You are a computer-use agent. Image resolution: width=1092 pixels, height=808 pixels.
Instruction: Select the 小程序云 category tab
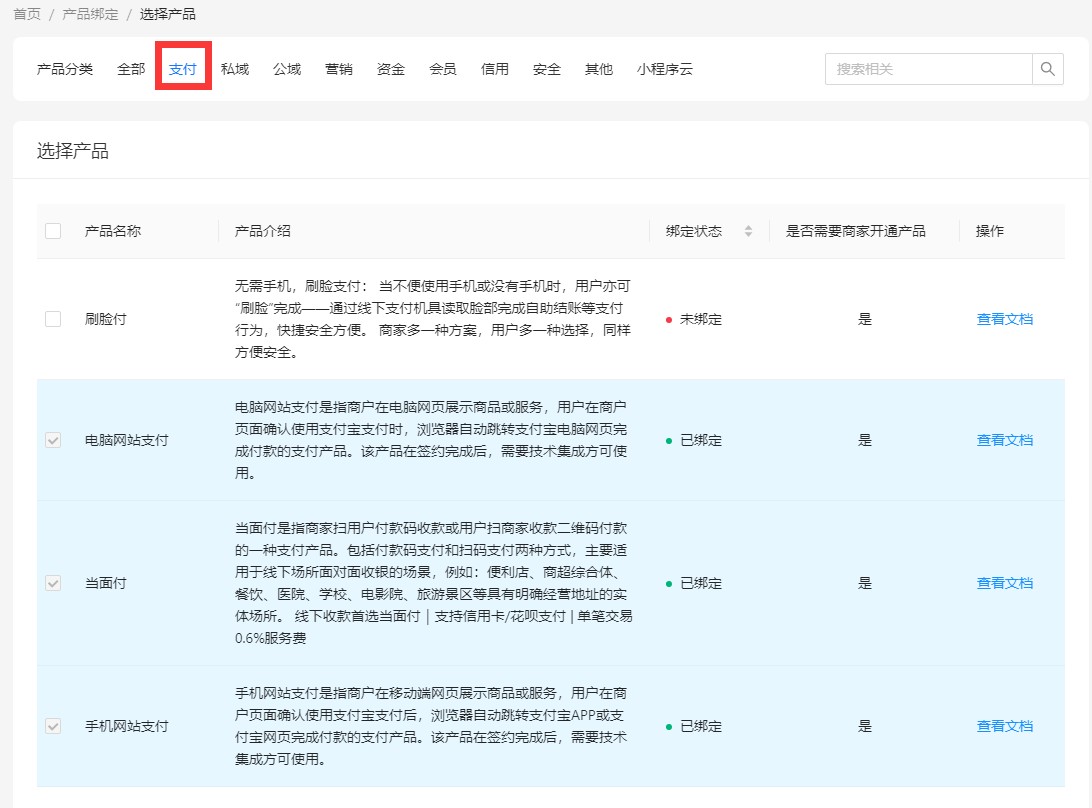pyautogui.click(x=664, y=69)
